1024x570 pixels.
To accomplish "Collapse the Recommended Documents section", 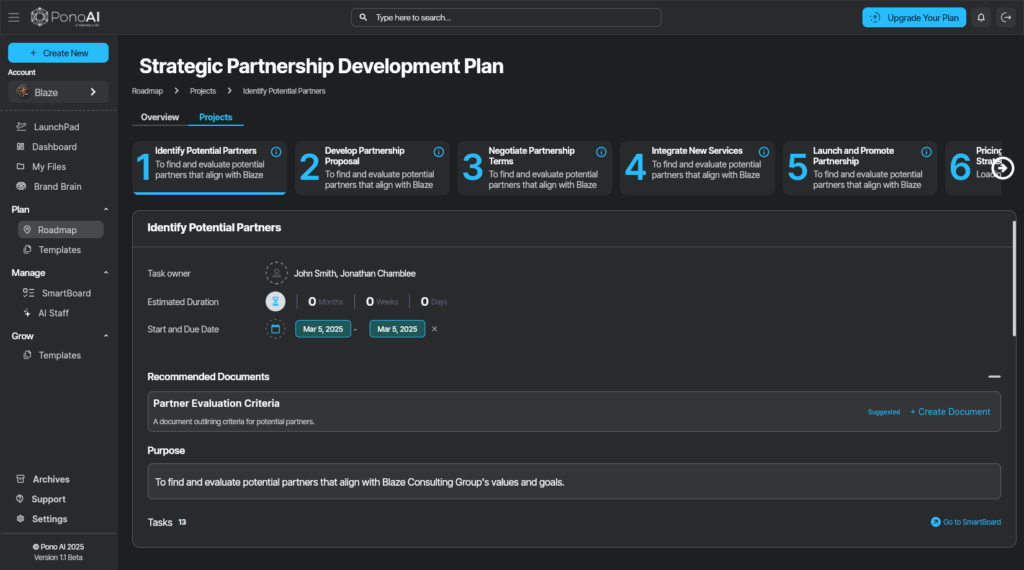I will click(x=994, y=377).
